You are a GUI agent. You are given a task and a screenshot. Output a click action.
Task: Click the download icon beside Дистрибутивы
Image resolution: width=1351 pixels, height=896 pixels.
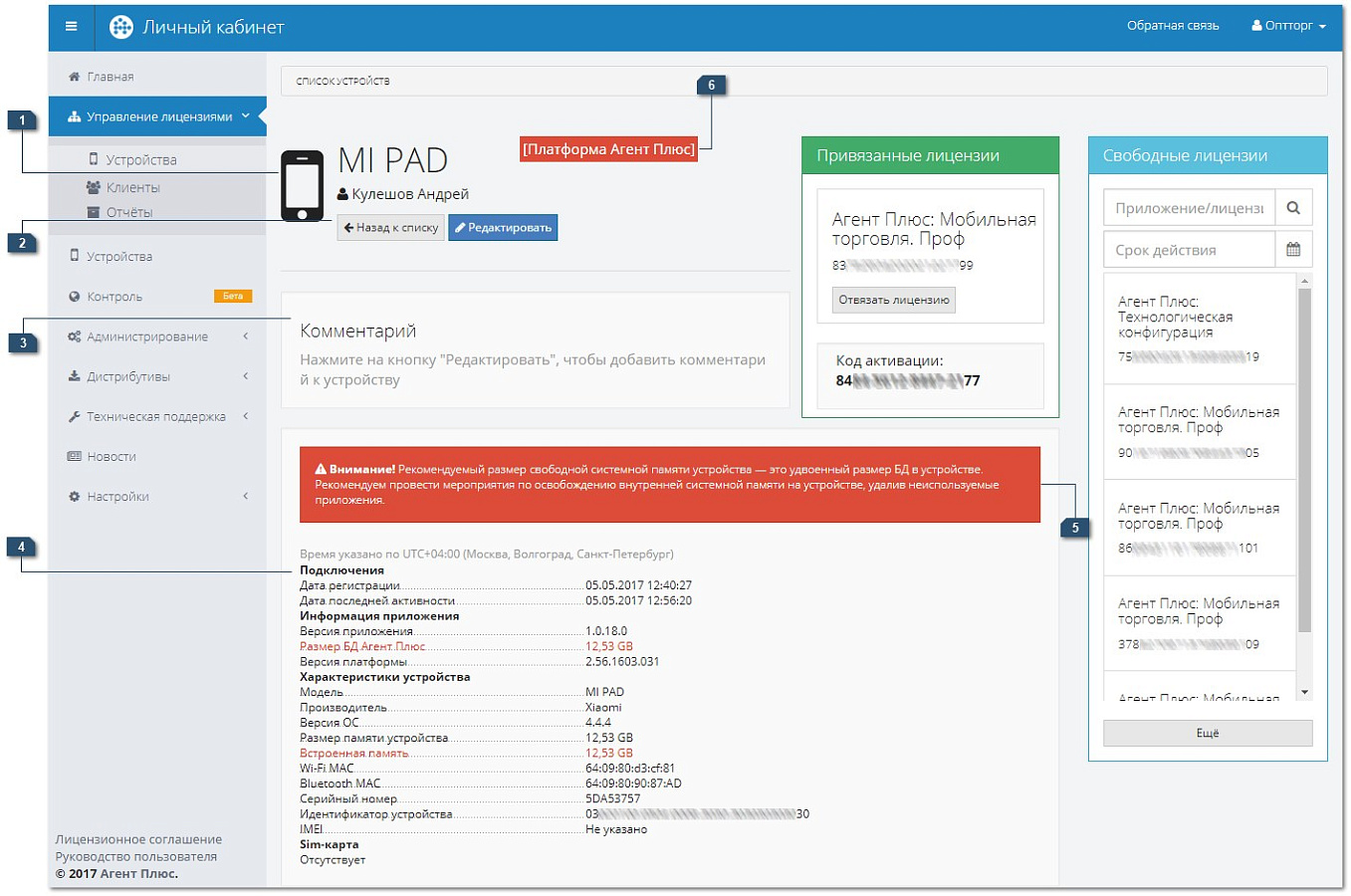pos(74,376)
